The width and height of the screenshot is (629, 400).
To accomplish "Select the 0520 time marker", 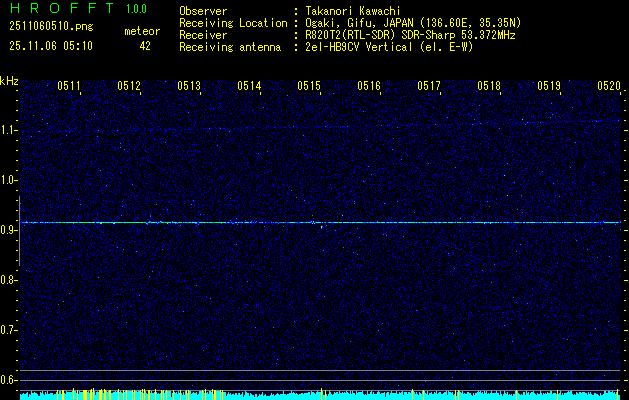I will point(609,86).
